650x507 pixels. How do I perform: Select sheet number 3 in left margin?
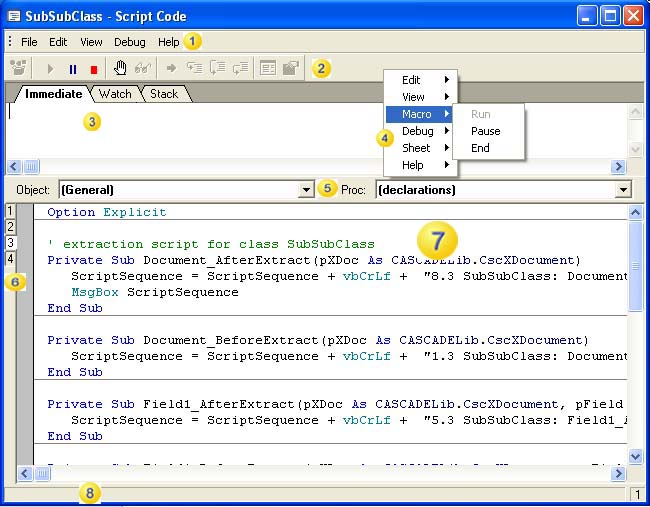click(x=10, y=243)
